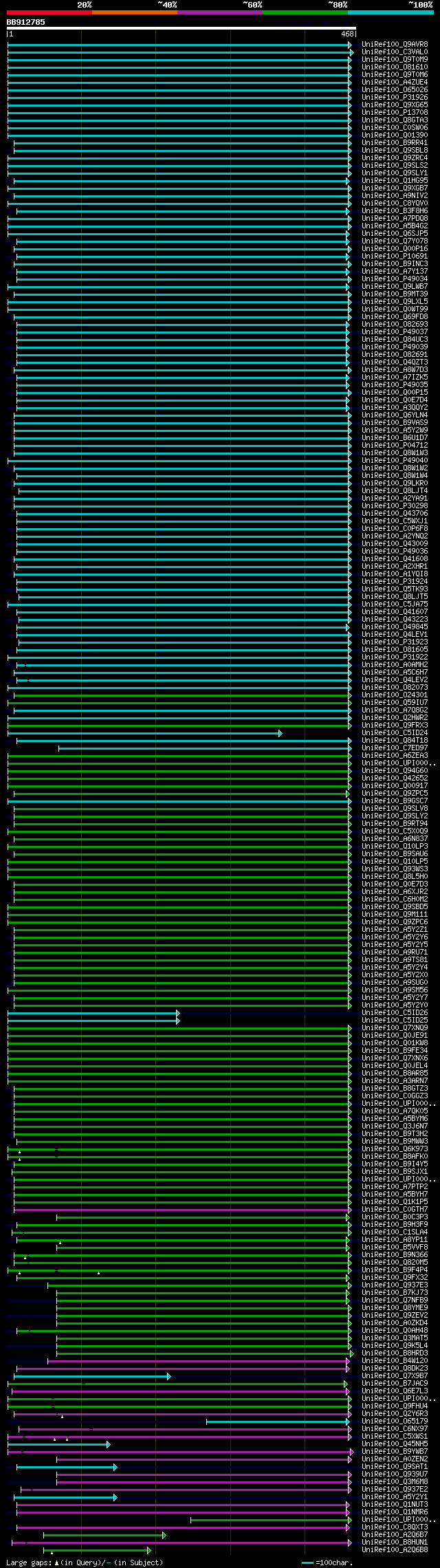
Task: Select label UniRef100_Q6SJP5
Action: coord(395,234)
